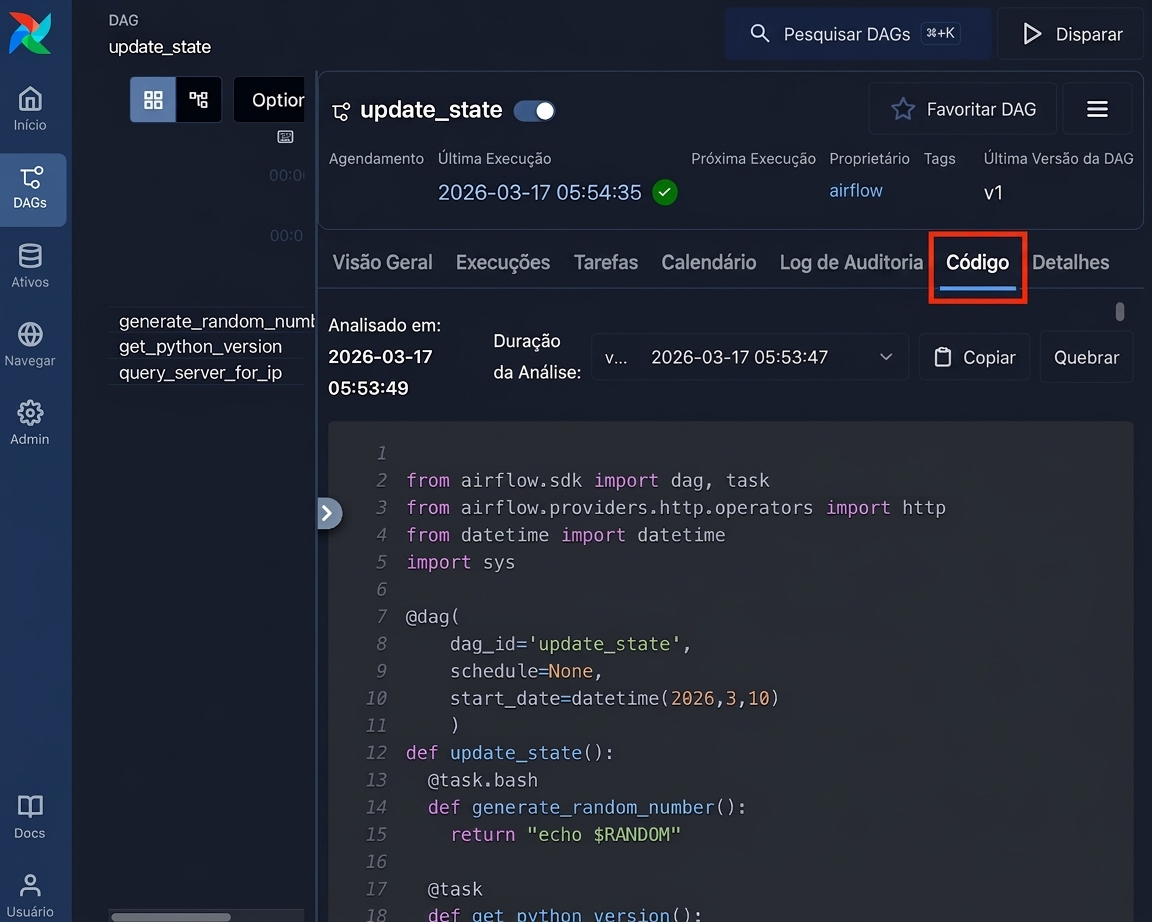Copy the code with the Copiar button
1152x922 pixels.
(x=974, y=357)
